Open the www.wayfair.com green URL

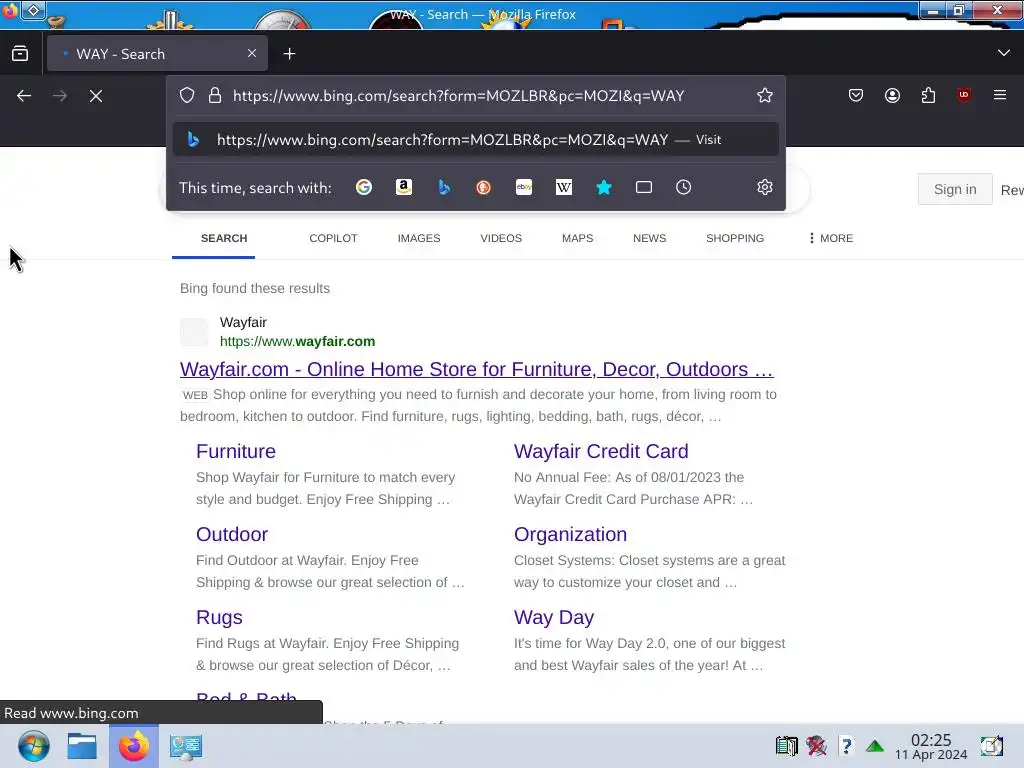coord(297,342)
